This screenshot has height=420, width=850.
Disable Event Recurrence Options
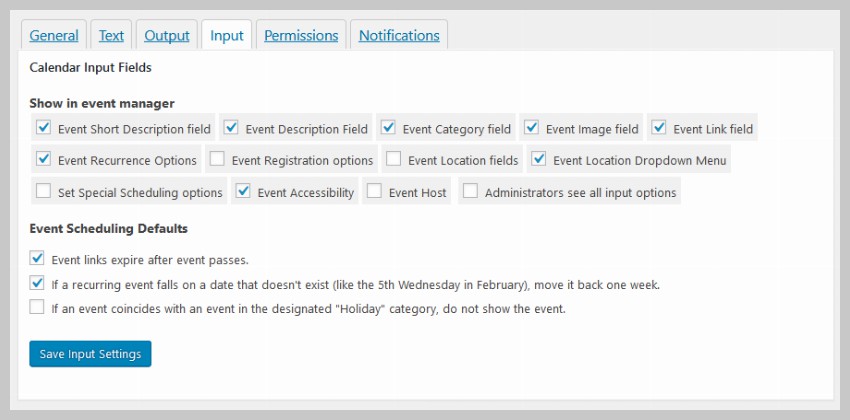[x=44, y=159]
